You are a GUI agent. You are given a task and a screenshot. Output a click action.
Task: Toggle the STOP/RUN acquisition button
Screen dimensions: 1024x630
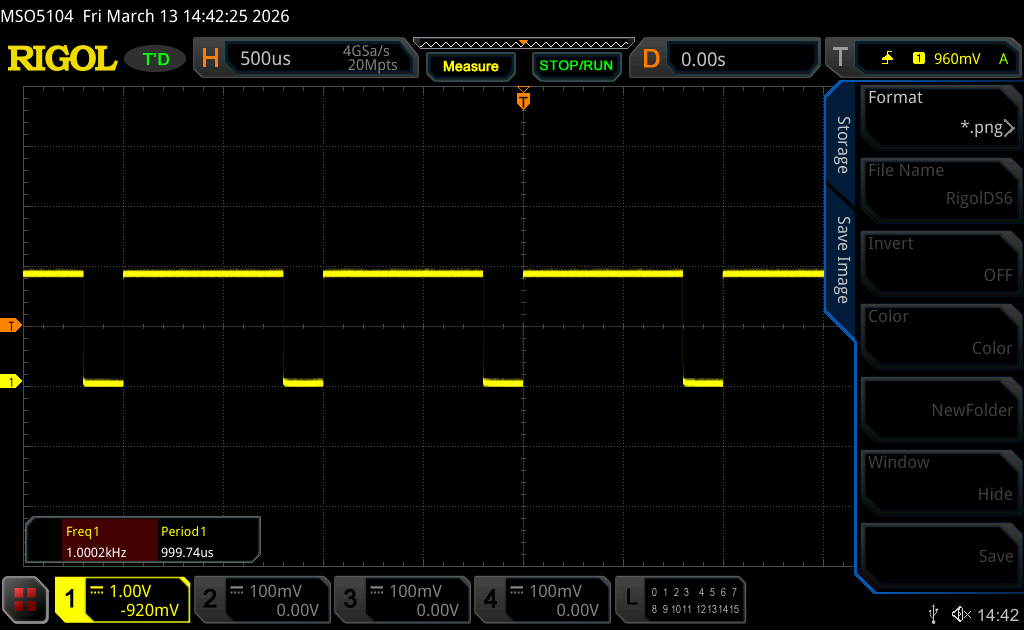(575, 66)
